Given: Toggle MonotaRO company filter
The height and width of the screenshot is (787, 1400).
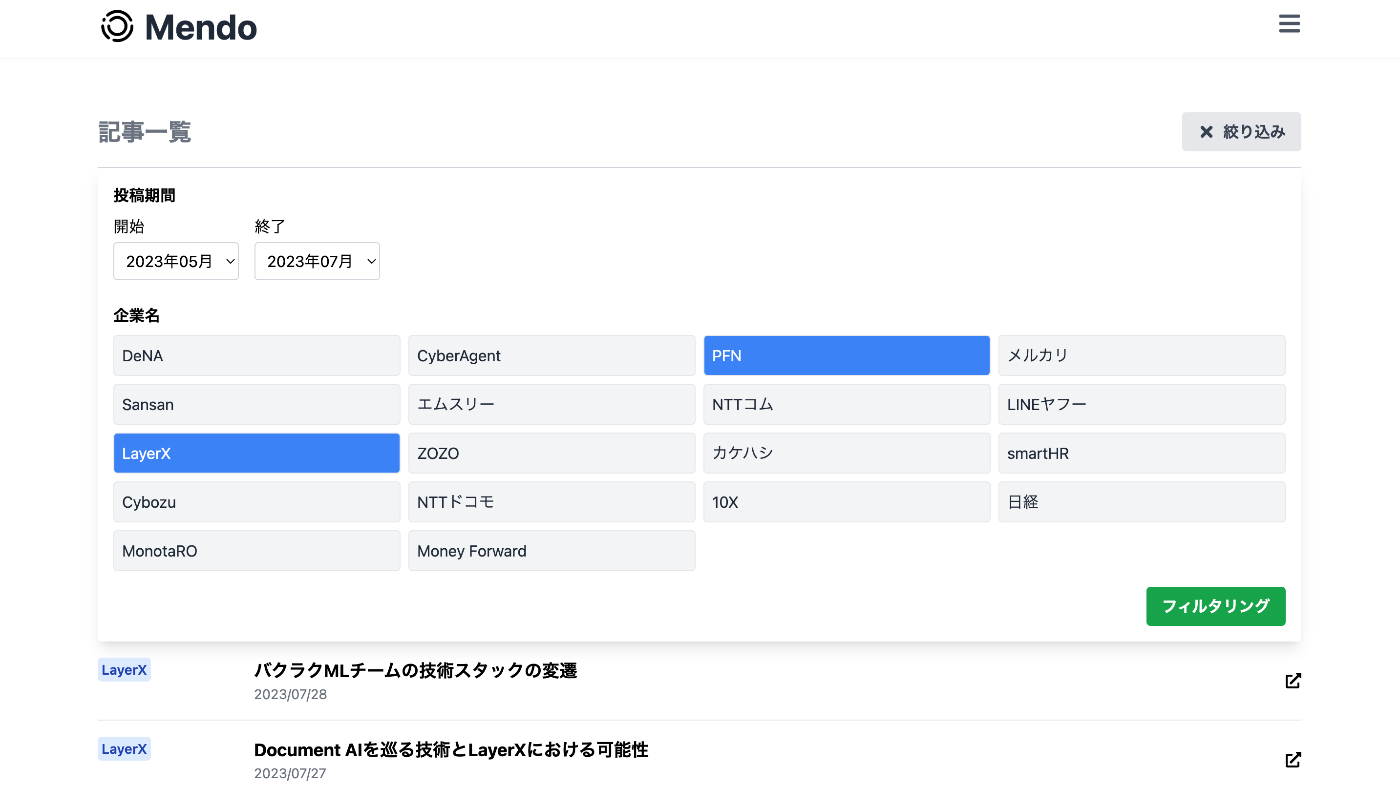Looking at the screenshot, I should 257,551.
